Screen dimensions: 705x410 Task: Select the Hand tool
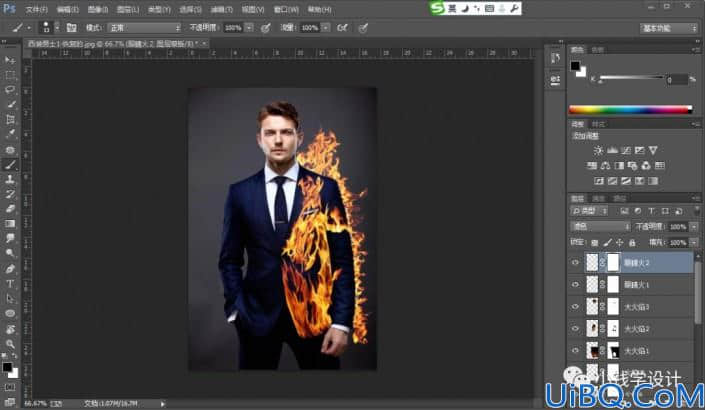[10, 329]
